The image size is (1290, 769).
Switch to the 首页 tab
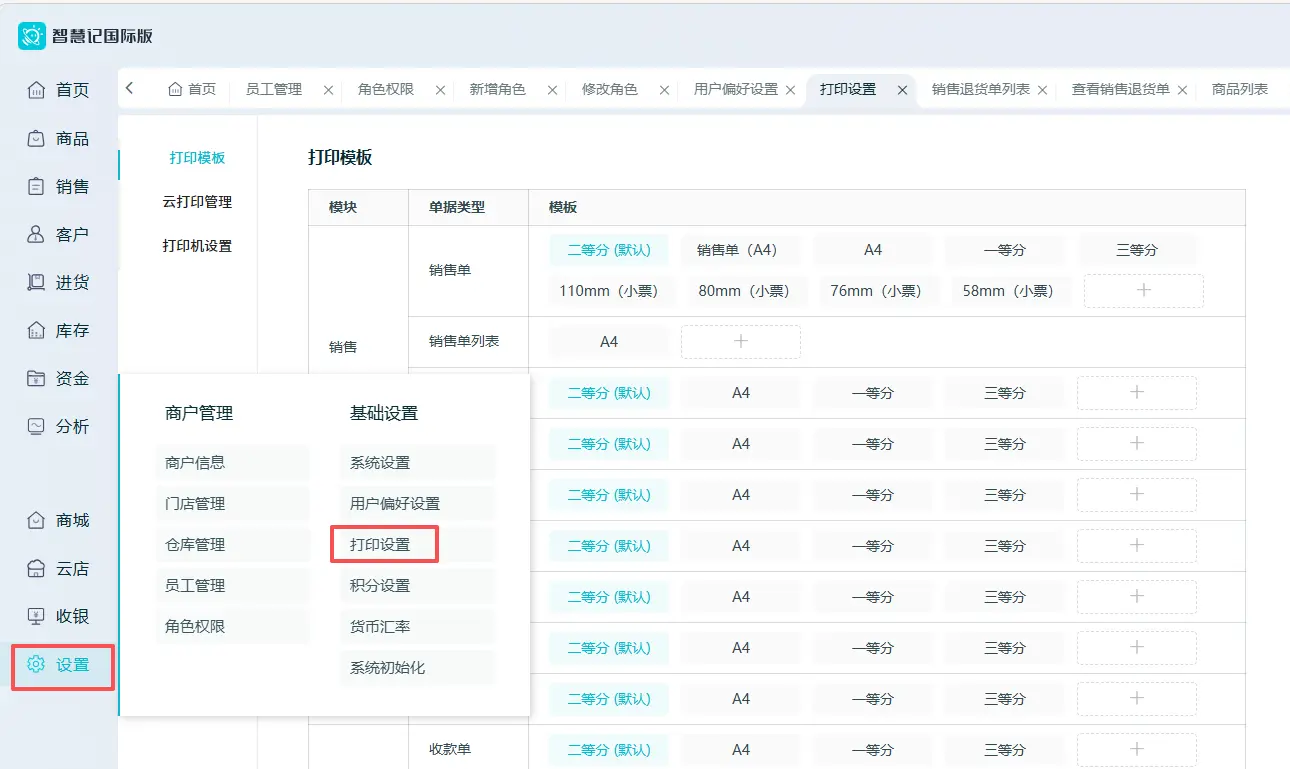pos(192,89)
